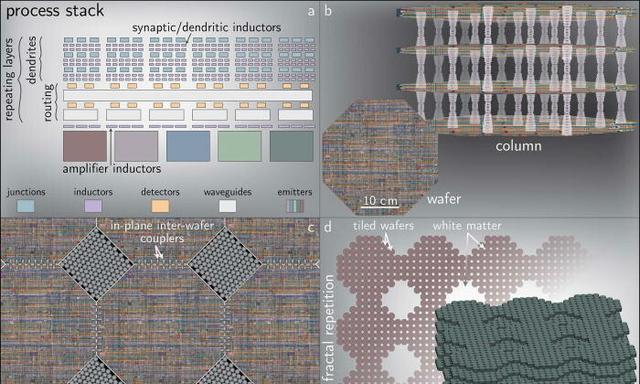640x384 pixels.
Task: Select the blue emitter block in process stack
Action: 188,146
